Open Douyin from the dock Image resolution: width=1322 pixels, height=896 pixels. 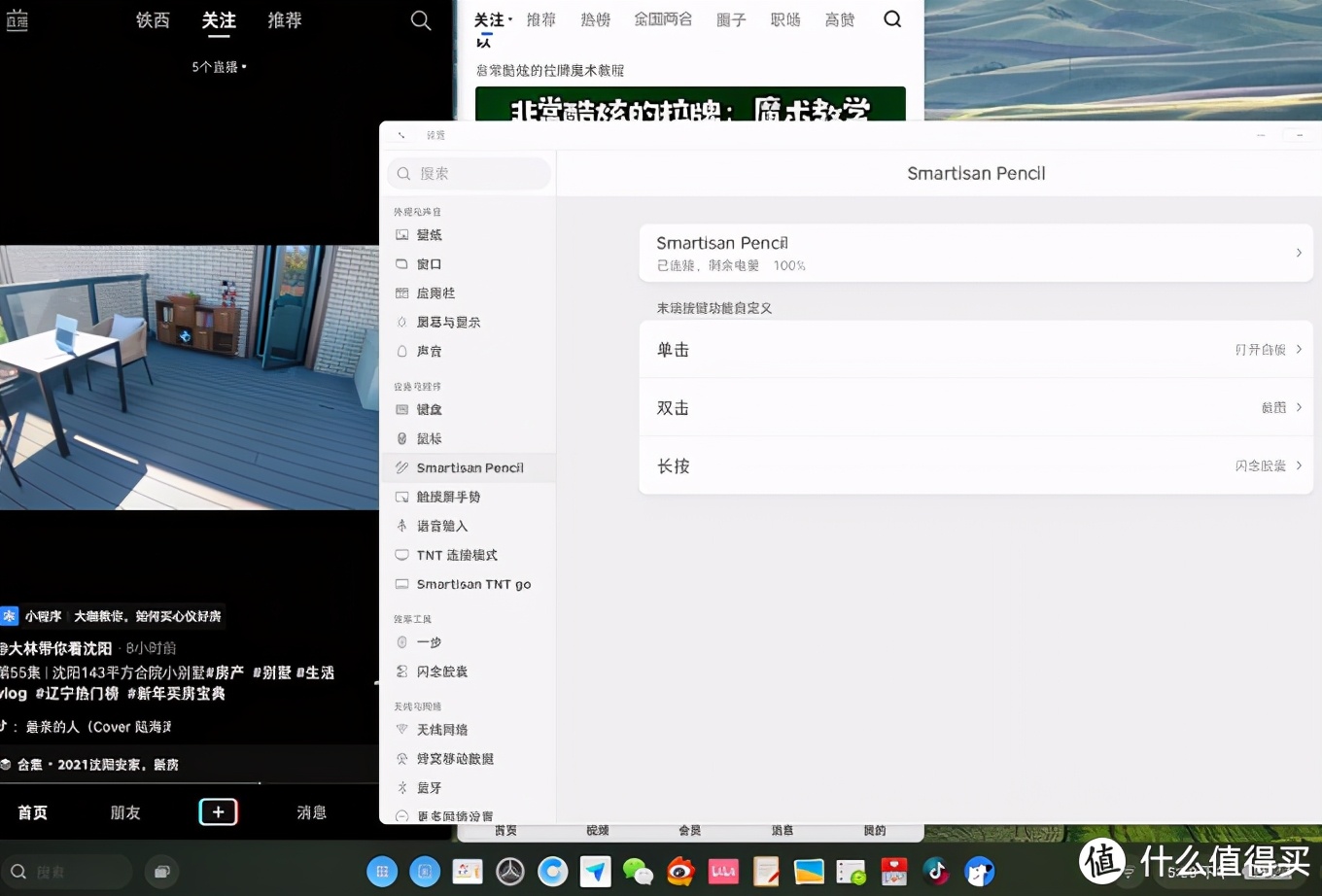click(935, 872)
